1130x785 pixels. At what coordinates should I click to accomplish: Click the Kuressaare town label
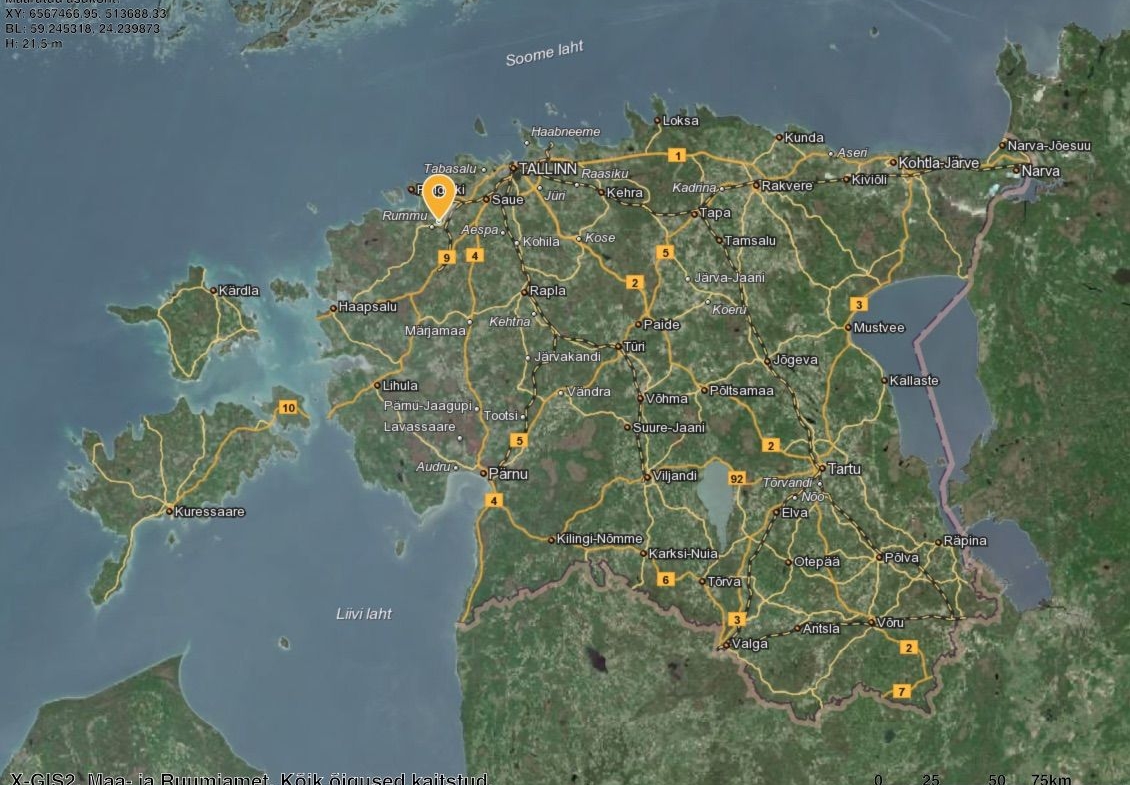209,512
